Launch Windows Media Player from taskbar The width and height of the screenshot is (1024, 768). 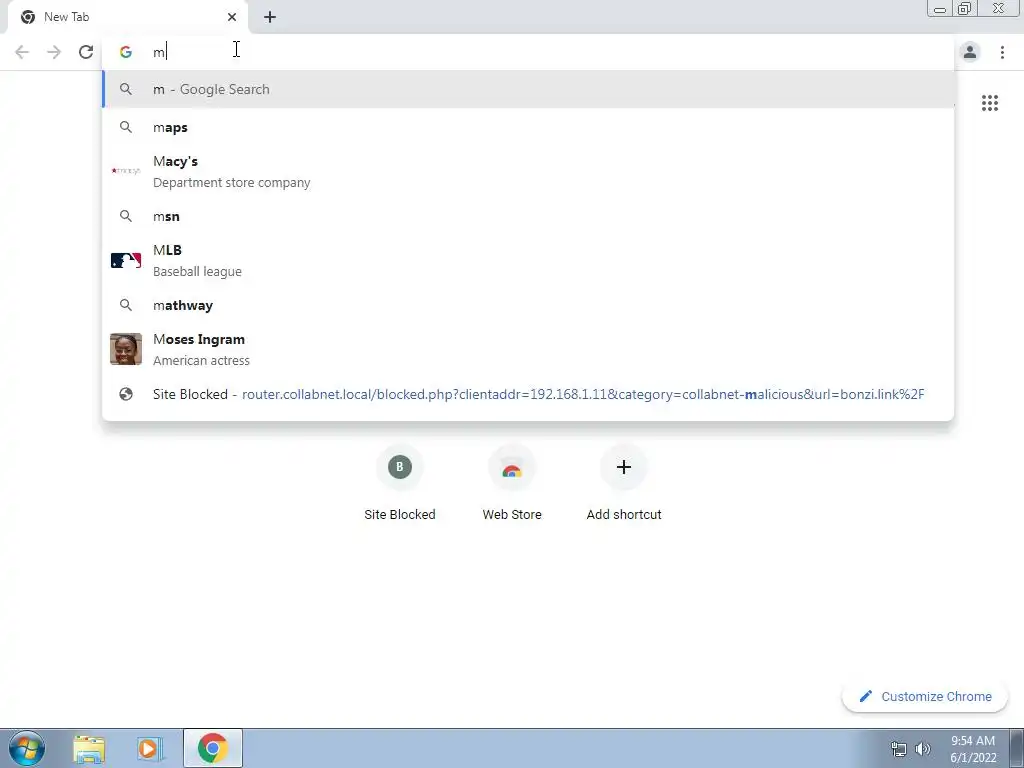coord(150,748)
